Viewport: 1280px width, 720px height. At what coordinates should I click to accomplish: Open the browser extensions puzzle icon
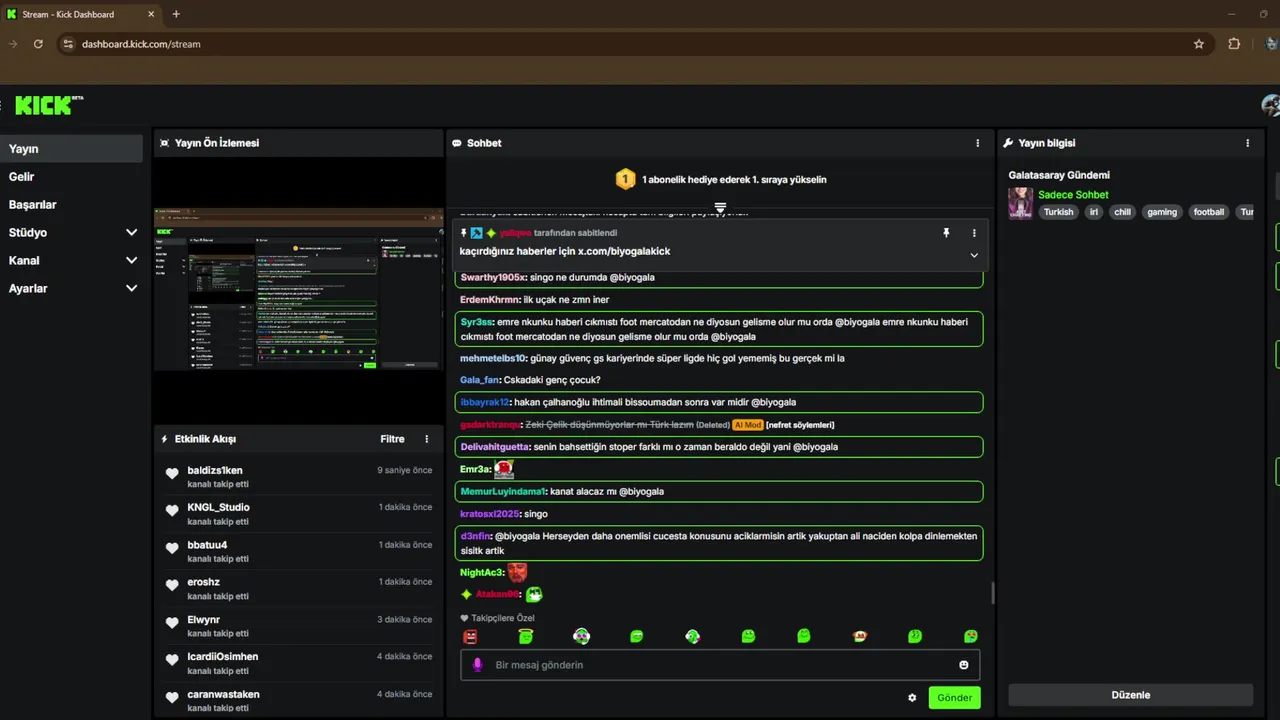(1234, 44)
